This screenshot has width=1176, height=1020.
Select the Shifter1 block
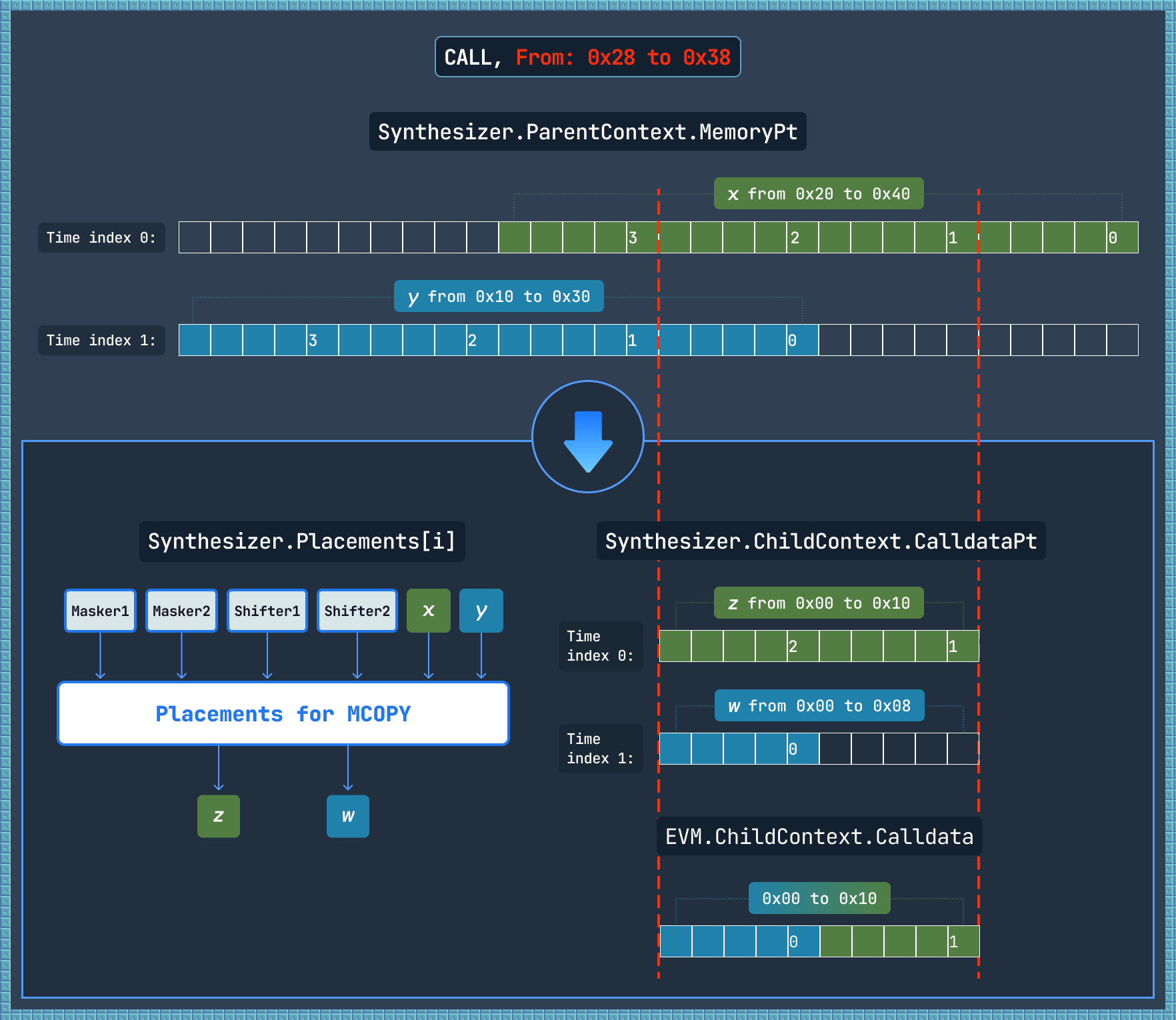(267, 611)
